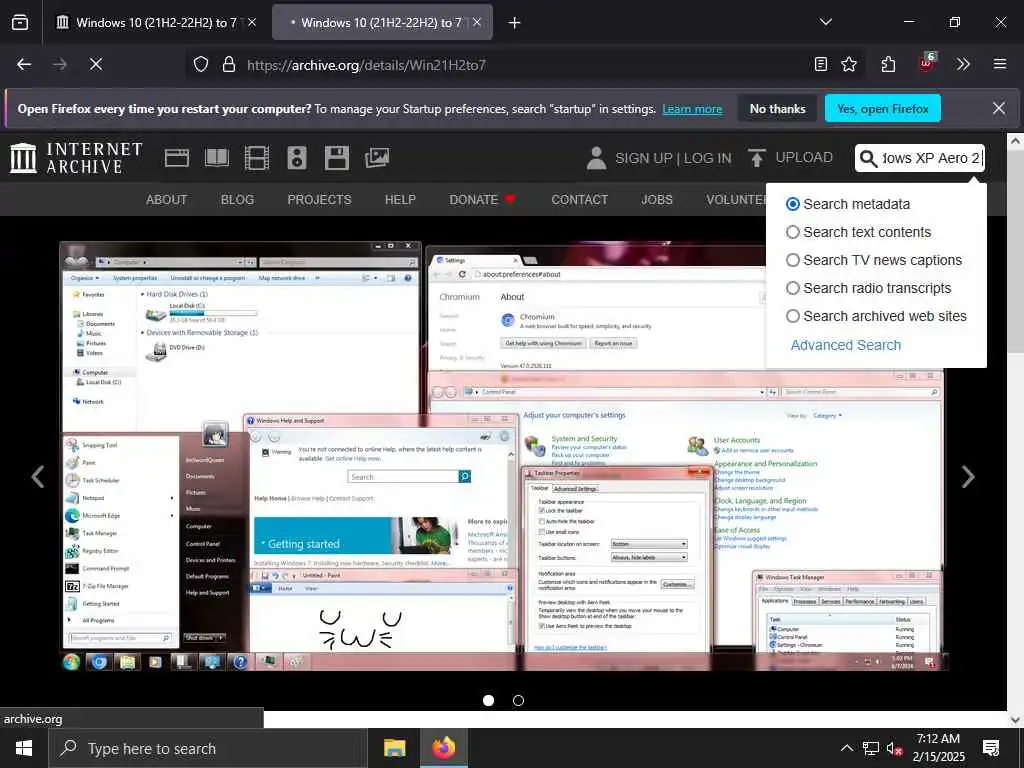Open the Web archive icon
This screenshot has width=1024, height=768.
coord(177,158)
